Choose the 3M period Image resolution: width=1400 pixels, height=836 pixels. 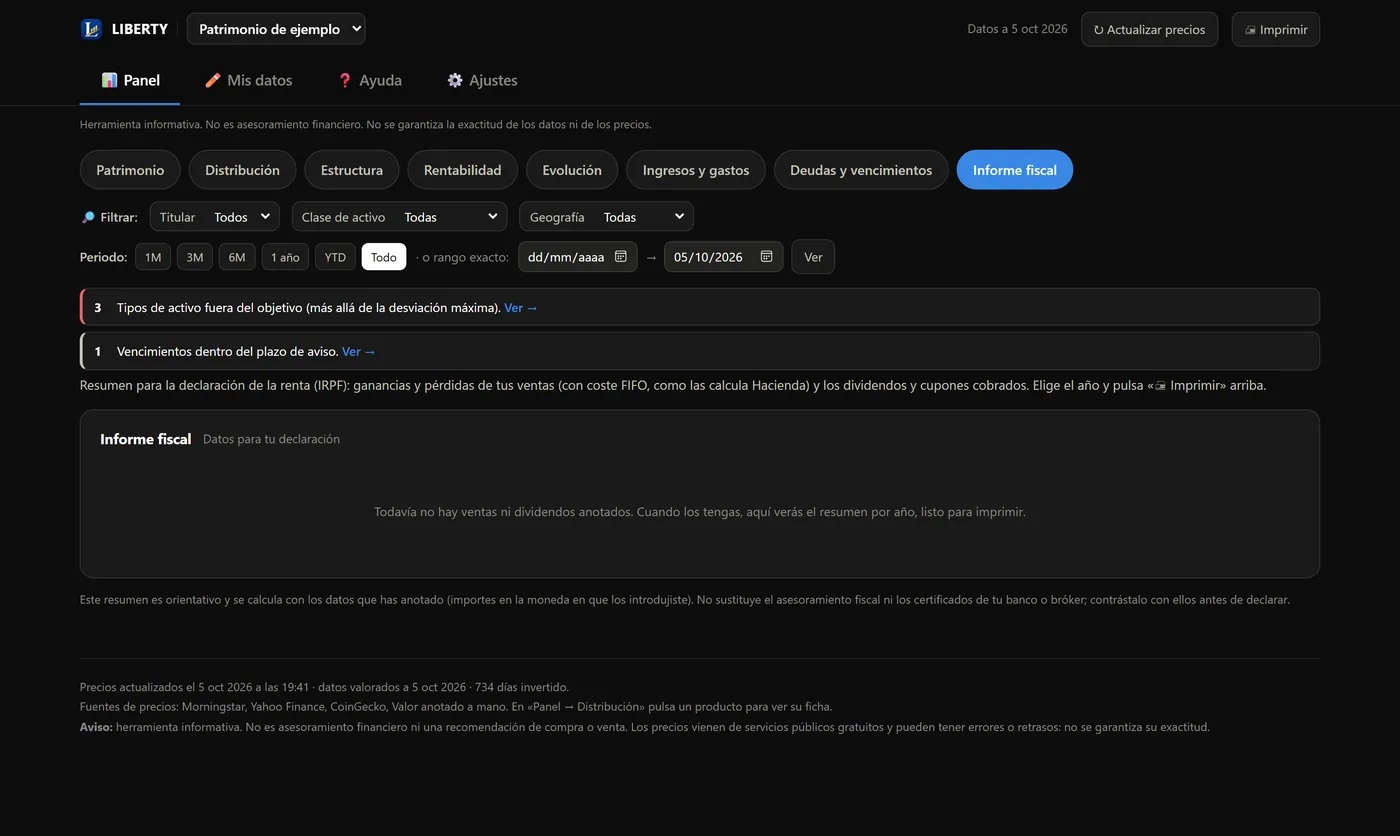click(195, 257)
